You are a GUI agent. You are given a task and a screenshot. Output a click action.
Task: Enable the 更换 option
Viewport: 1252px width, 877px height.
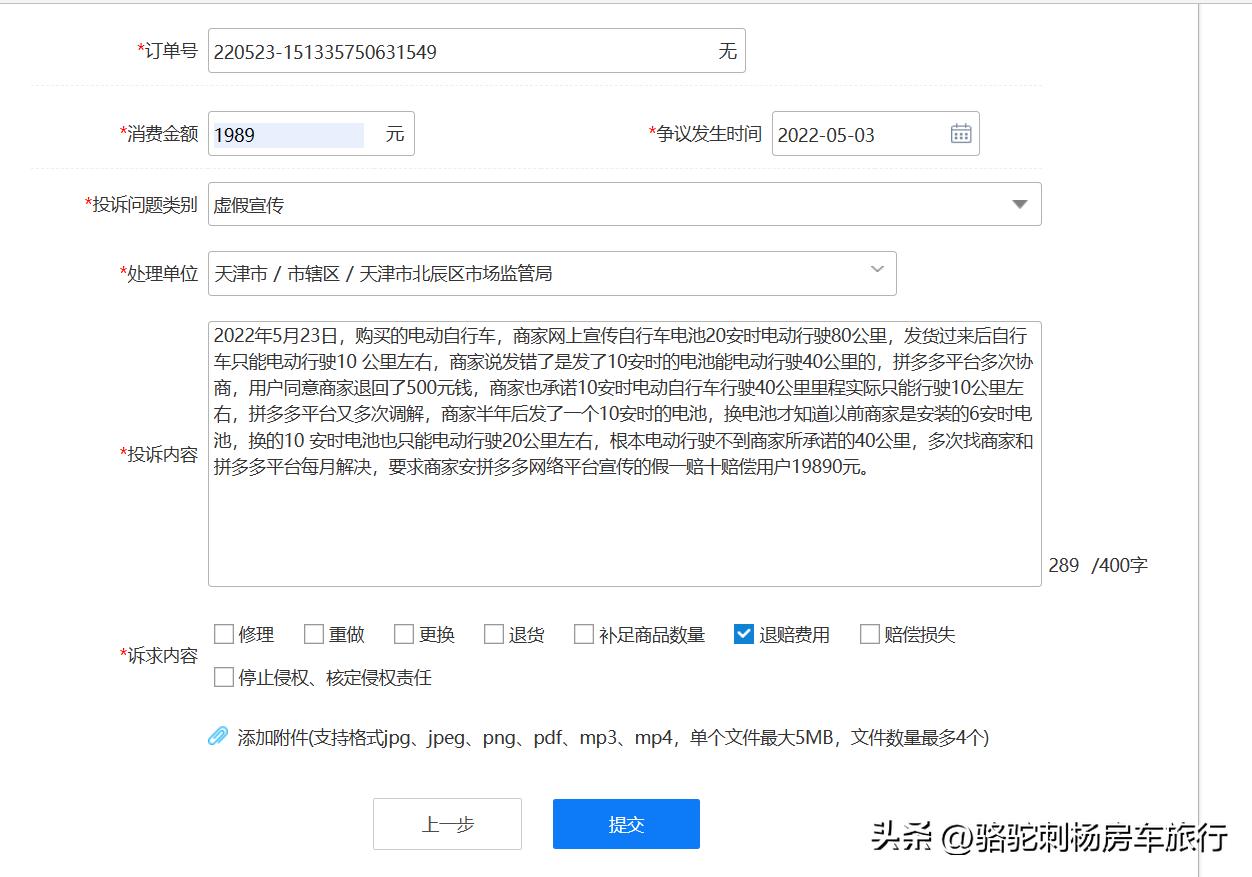pyautogui.click(x=404, y=633)
